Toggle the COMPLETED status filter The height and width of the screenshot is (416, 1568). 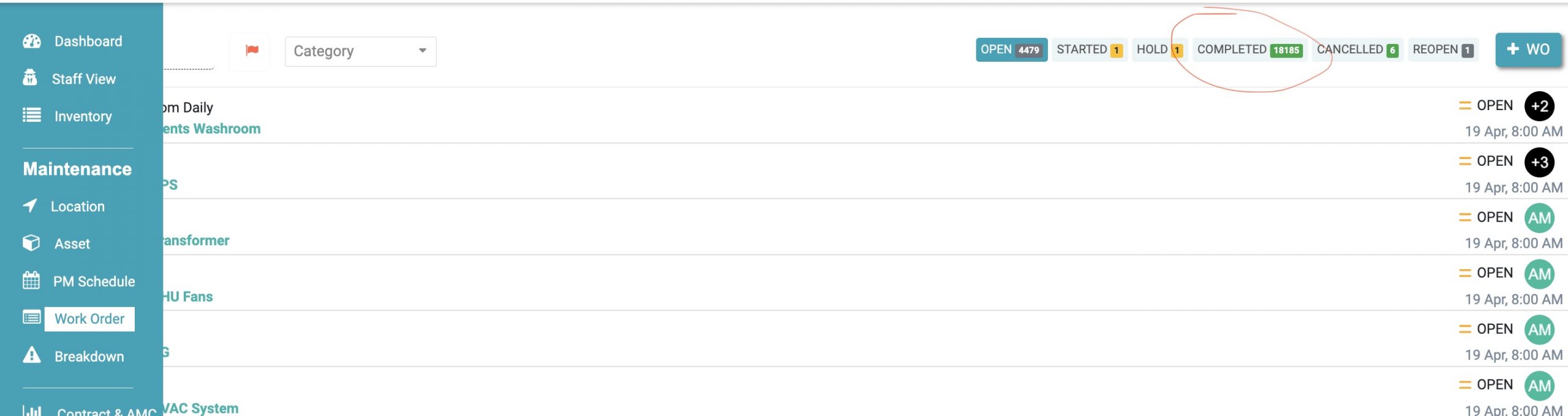pyautogui.click(x=1248, y=50)
